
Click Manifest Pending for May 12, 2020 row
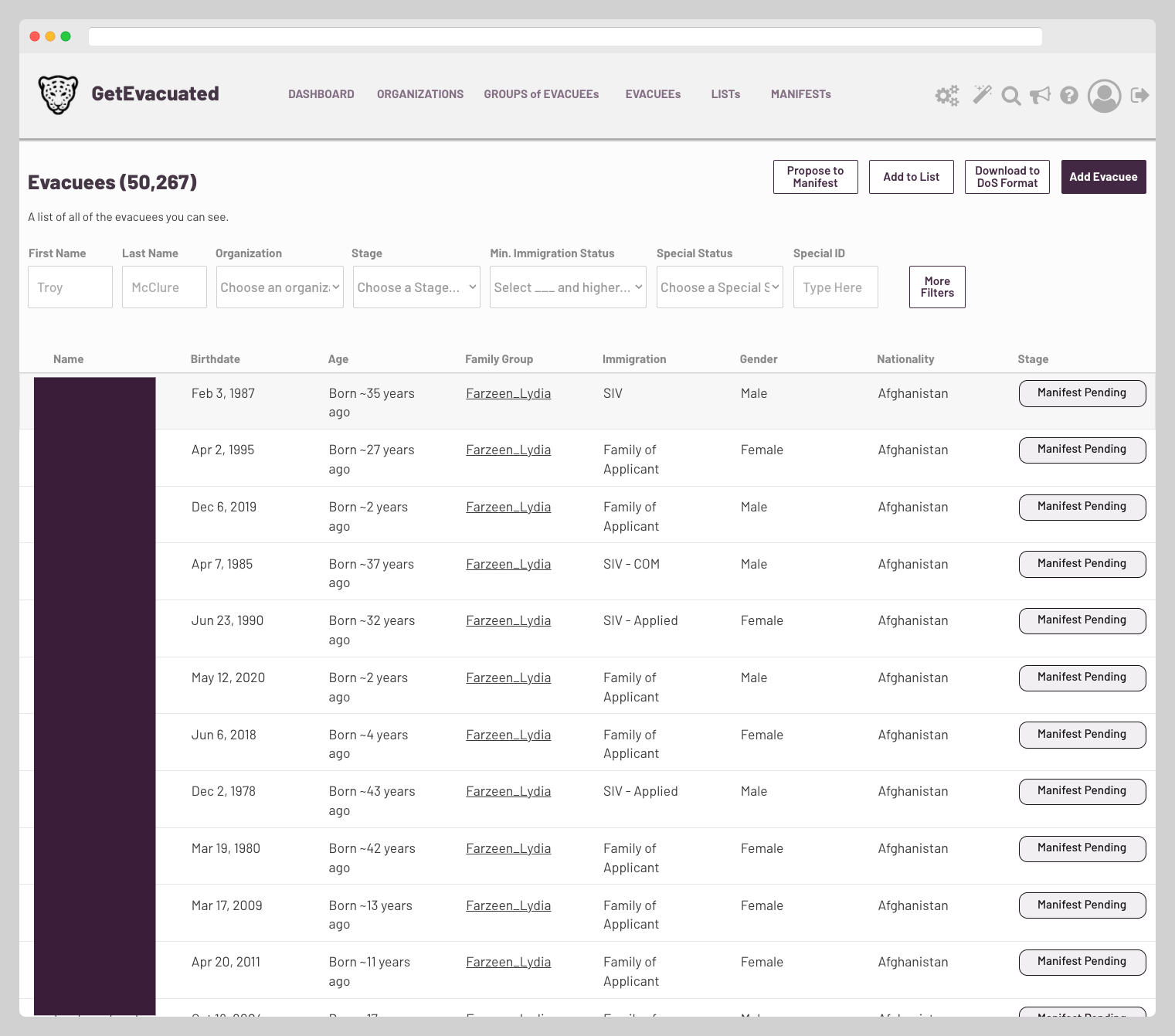[1082, 678]
